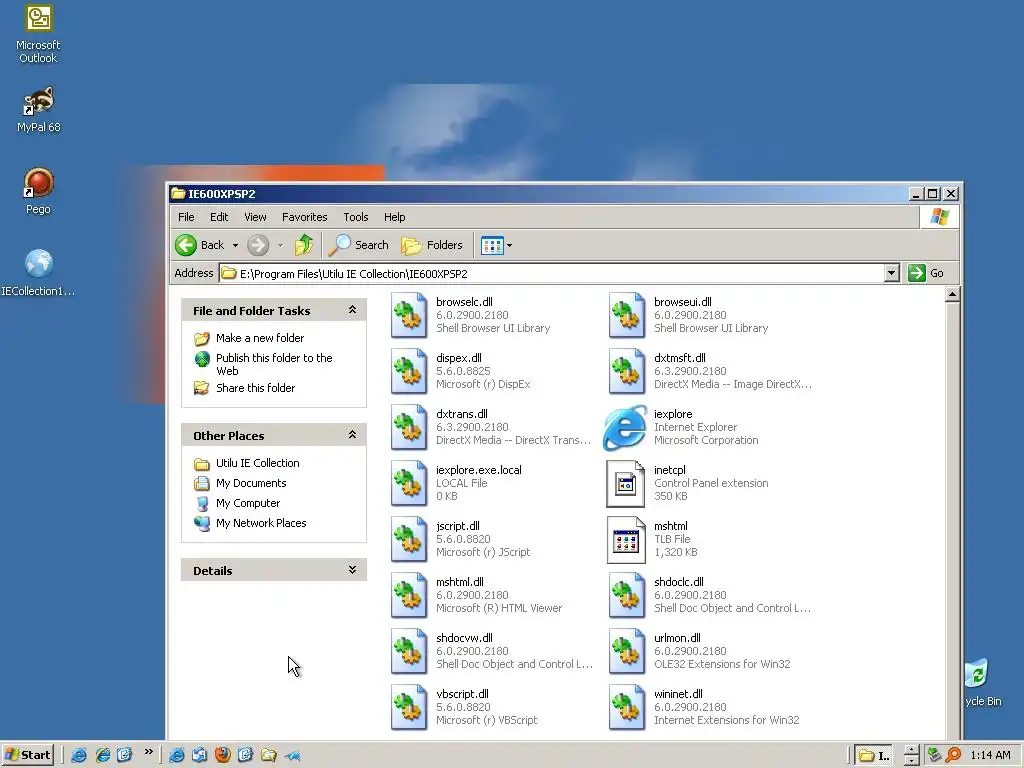Open the Start menu
This screenshot has height=768, width=1024.
pyautogui.click(x=27, y=755)
